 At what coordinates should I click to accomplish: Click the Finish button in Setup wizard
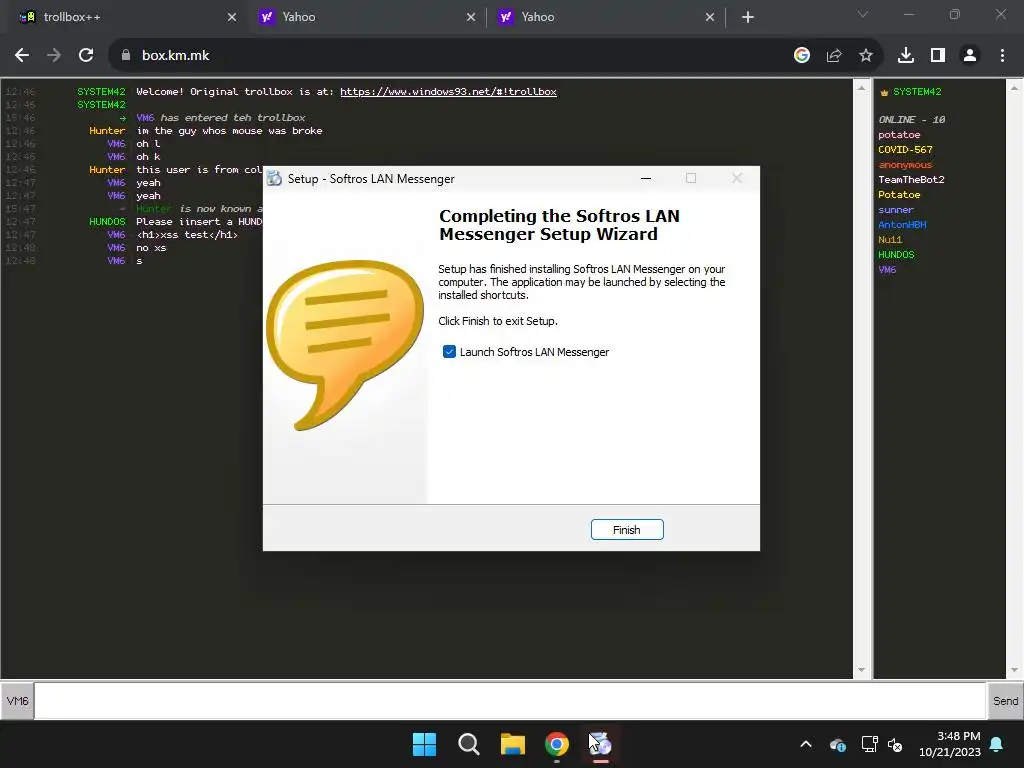[x=627, y=530]
